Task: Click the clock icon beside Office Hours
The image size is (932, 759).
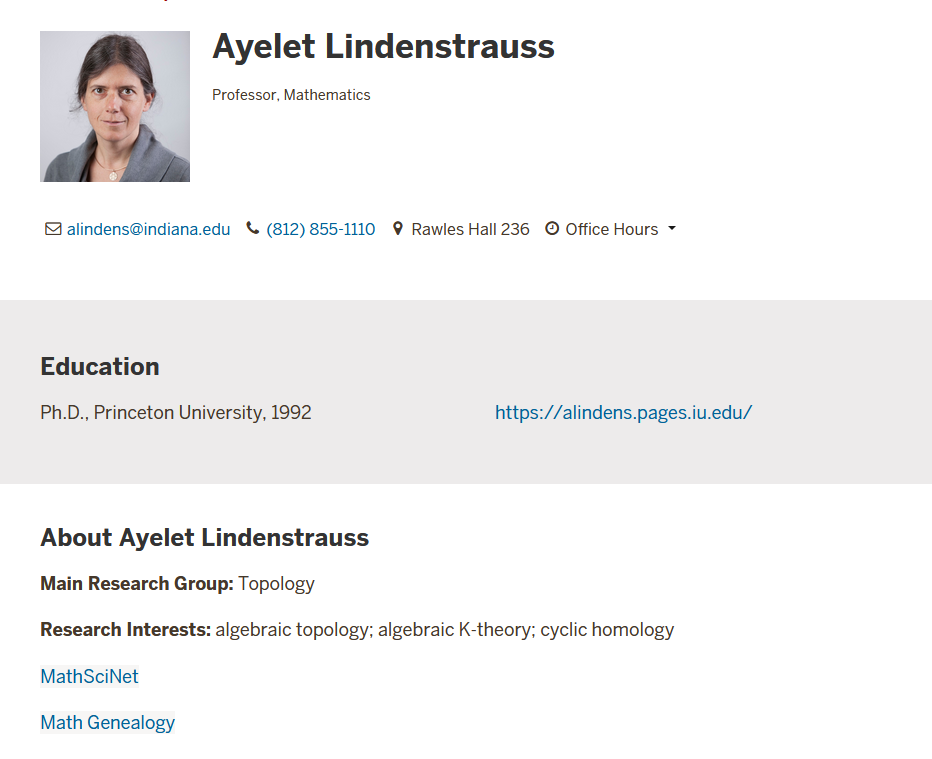Action: tap(552, 229)
